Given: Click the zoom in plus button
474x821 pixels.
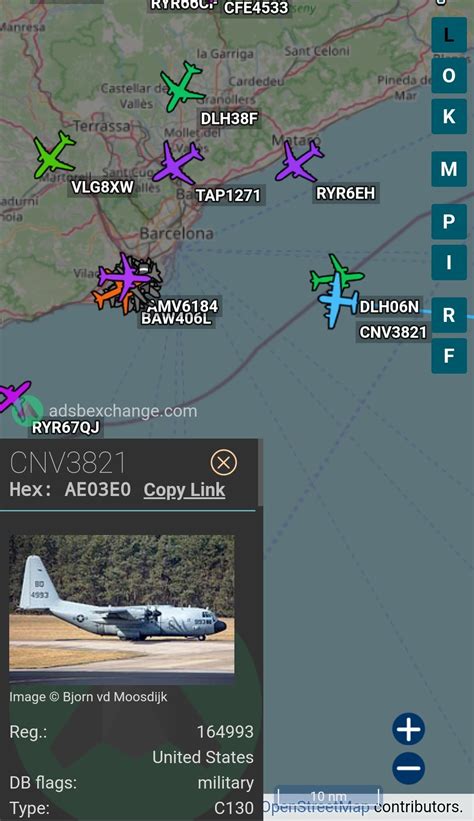Looking at the screenshot, I should pos(409,728).
